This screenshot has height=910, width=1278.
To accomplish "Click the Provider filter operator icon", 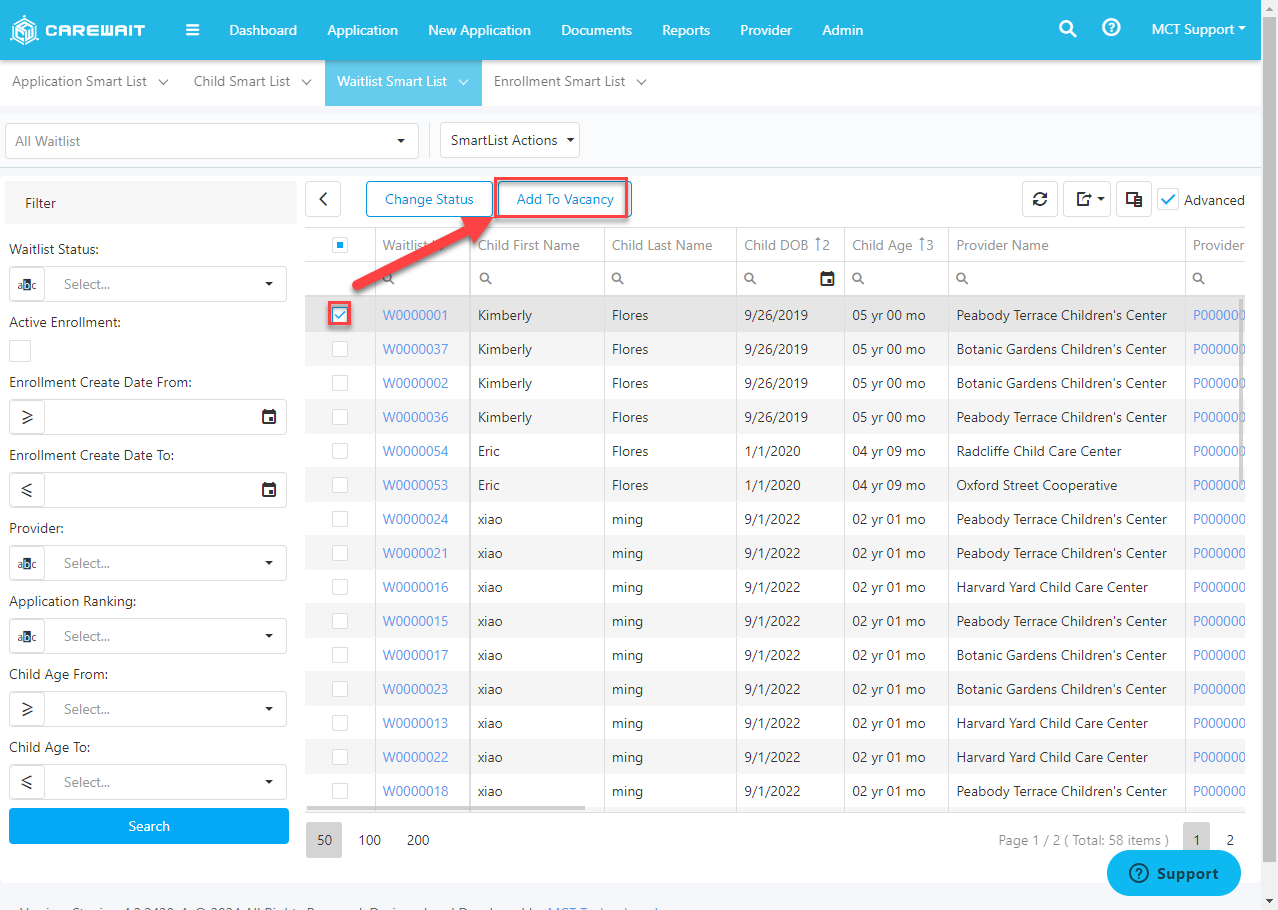I will pyautogui.click(x=28, y=563).
